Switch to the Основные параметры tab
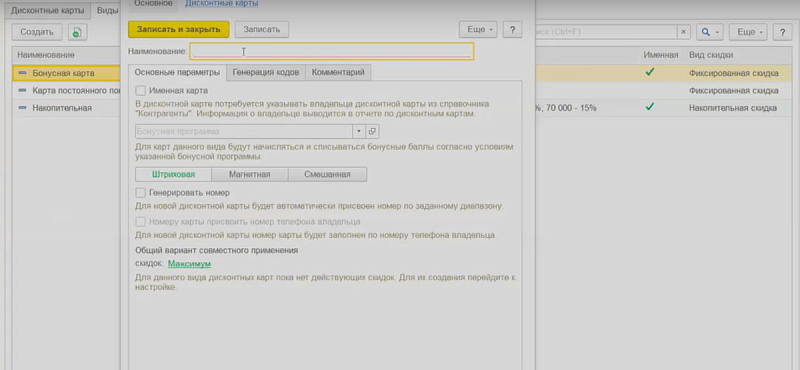 (x=177, y=72)
